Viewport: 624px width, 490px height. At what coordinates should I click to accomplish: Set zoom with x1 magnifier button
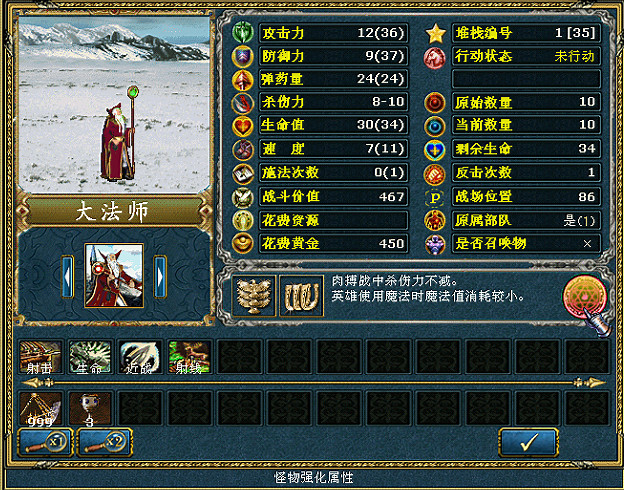45,442
